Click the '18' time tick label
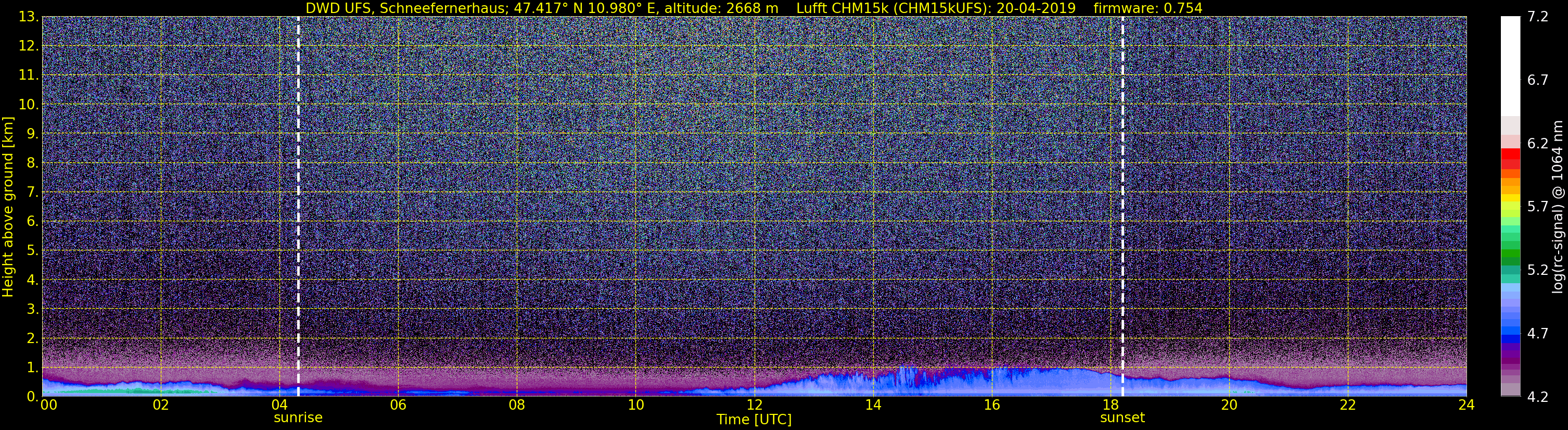The height and width of the screenshot is (430, 1568). coord(1110,405)
